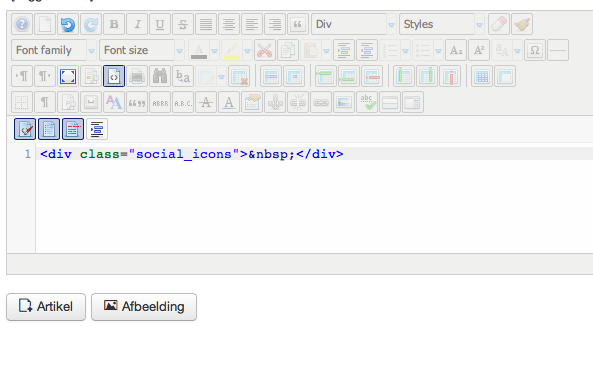Click the Insert link chain icon
The height and width of the screenshot is (380, 593).
[x=321, y=102]
